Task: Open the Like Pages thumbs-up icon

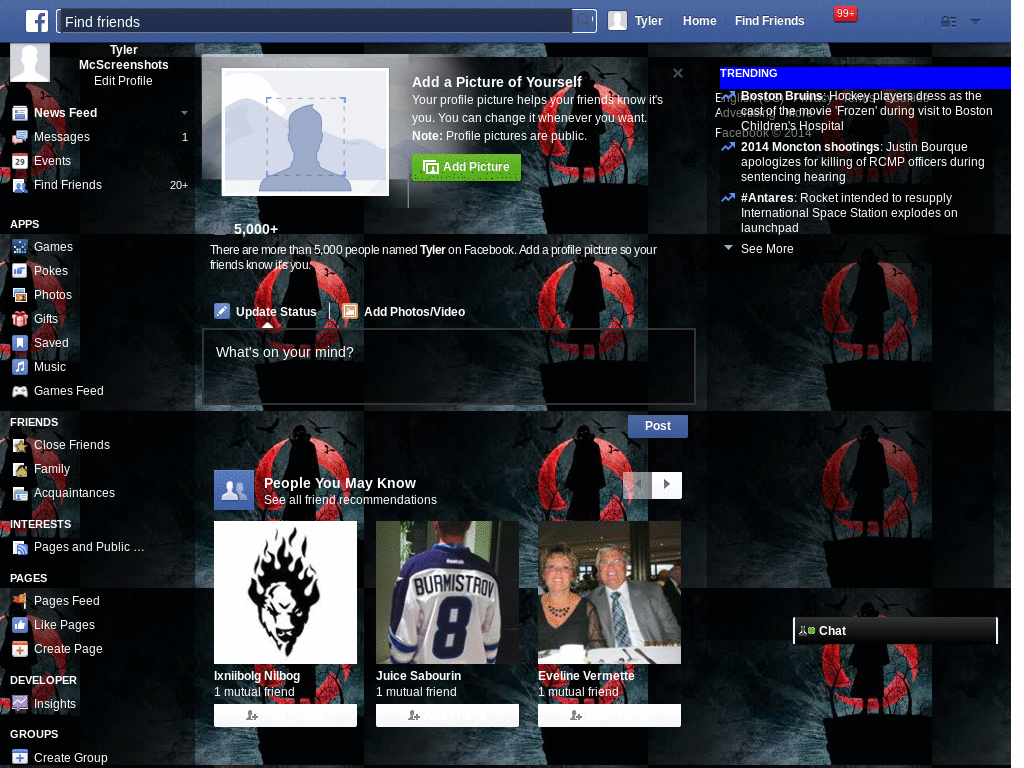Action: [20, 625]
